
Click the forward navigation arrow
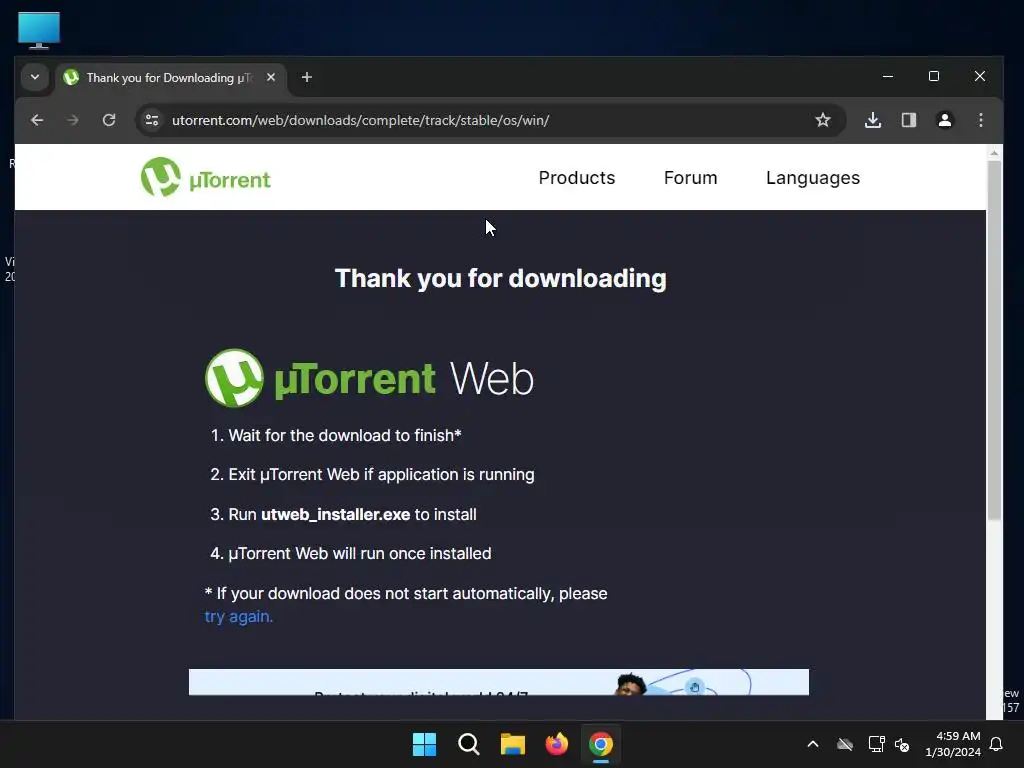pyautogui.click(x=73, y=120)
